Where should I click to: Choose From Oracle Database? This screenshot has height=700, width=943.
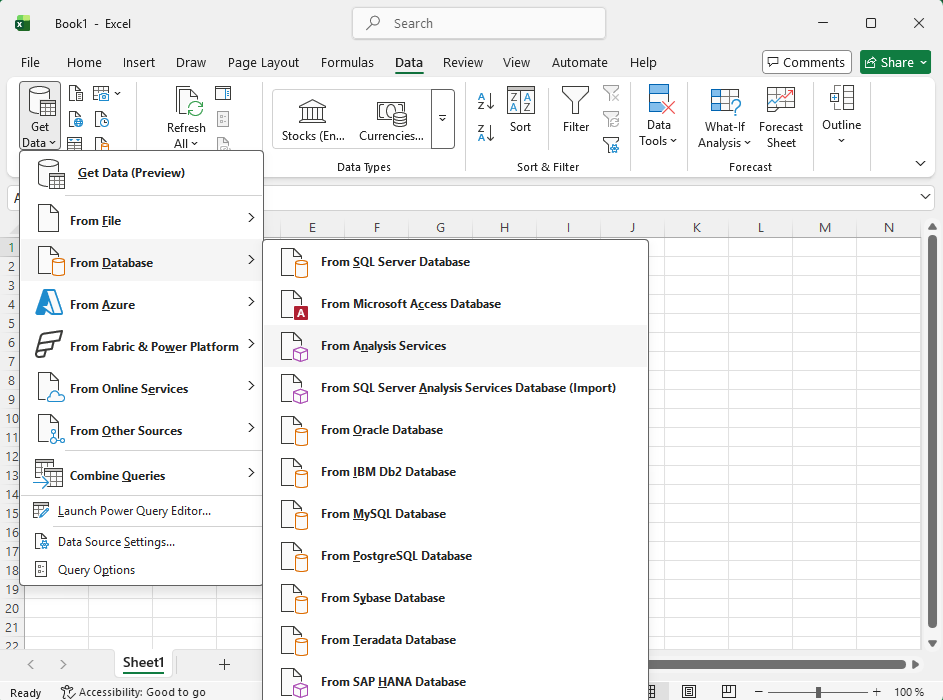tap(456, 430)
